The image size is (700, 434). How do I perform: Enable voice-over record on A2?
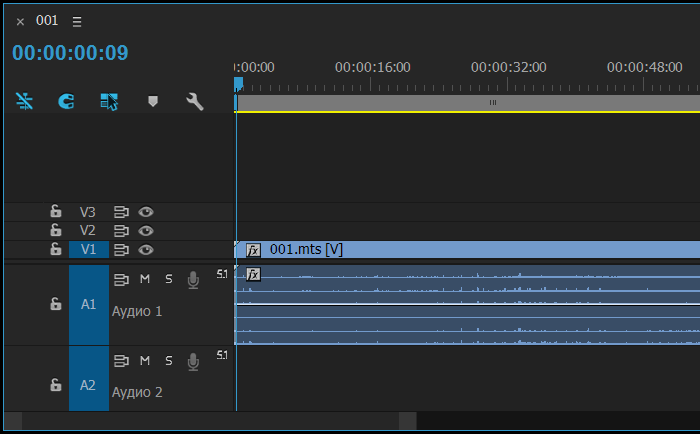coord(193,362)
